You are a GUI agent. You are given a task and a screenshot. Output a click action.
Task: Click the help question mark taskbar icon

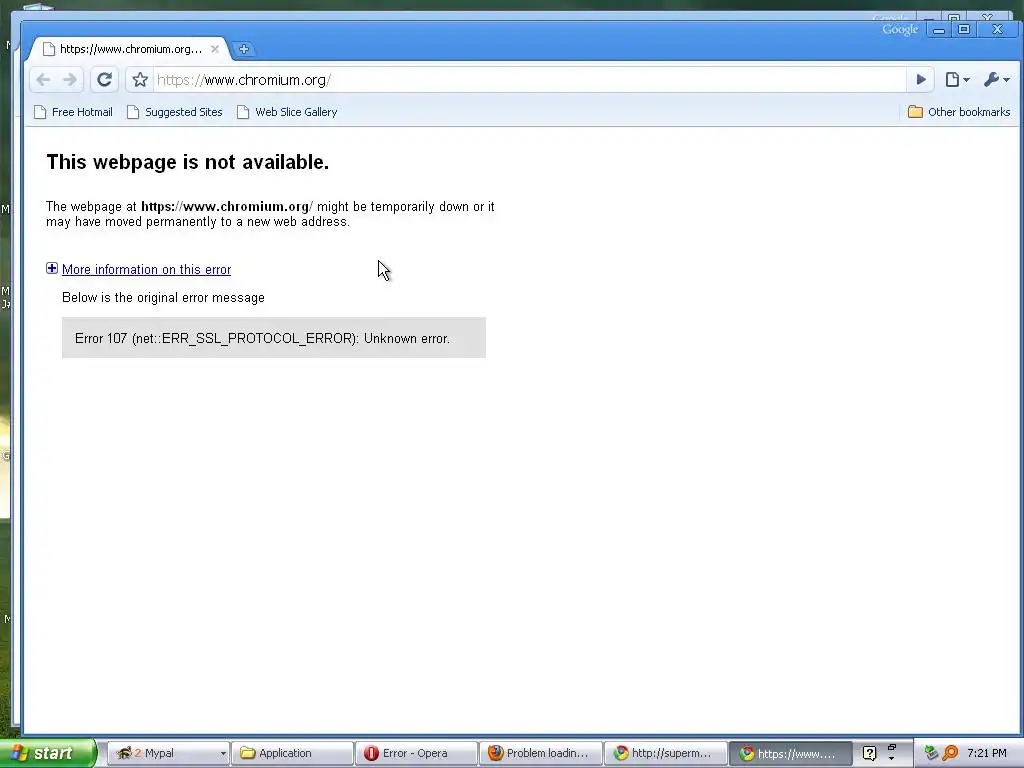869,753
